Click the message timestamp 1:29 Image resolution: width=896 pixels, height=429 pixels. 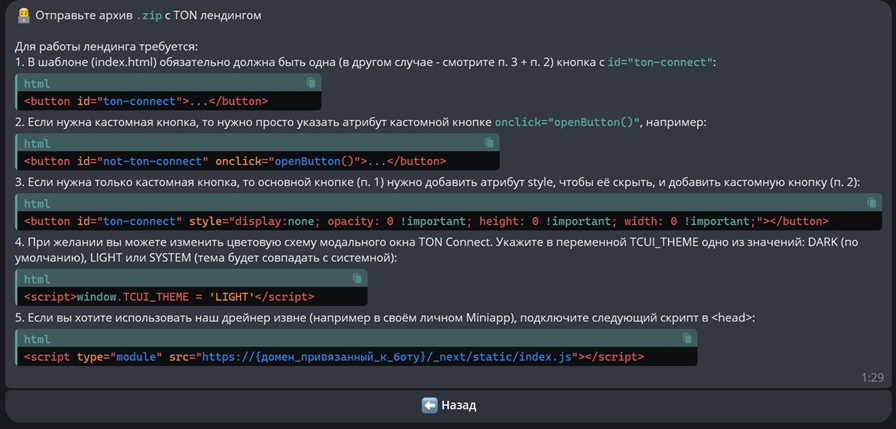(x=873, y=378)
